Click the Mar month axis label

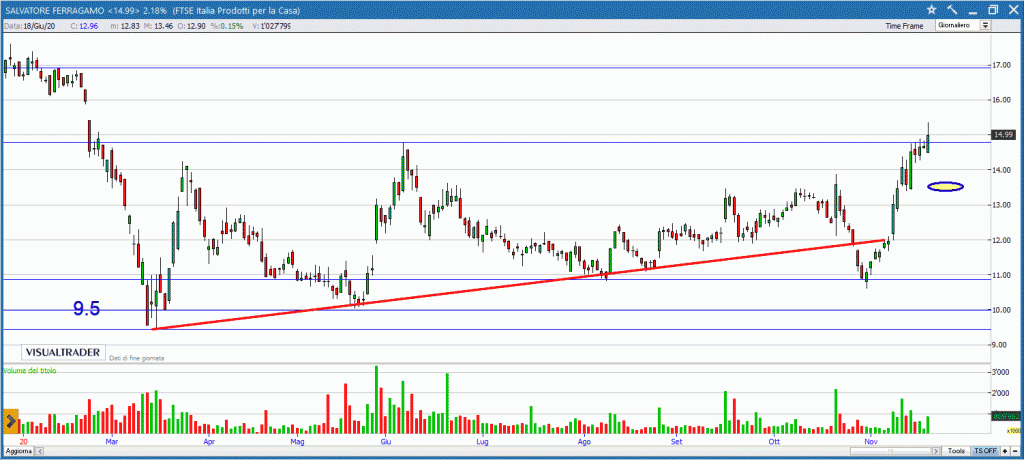[112, 442]
